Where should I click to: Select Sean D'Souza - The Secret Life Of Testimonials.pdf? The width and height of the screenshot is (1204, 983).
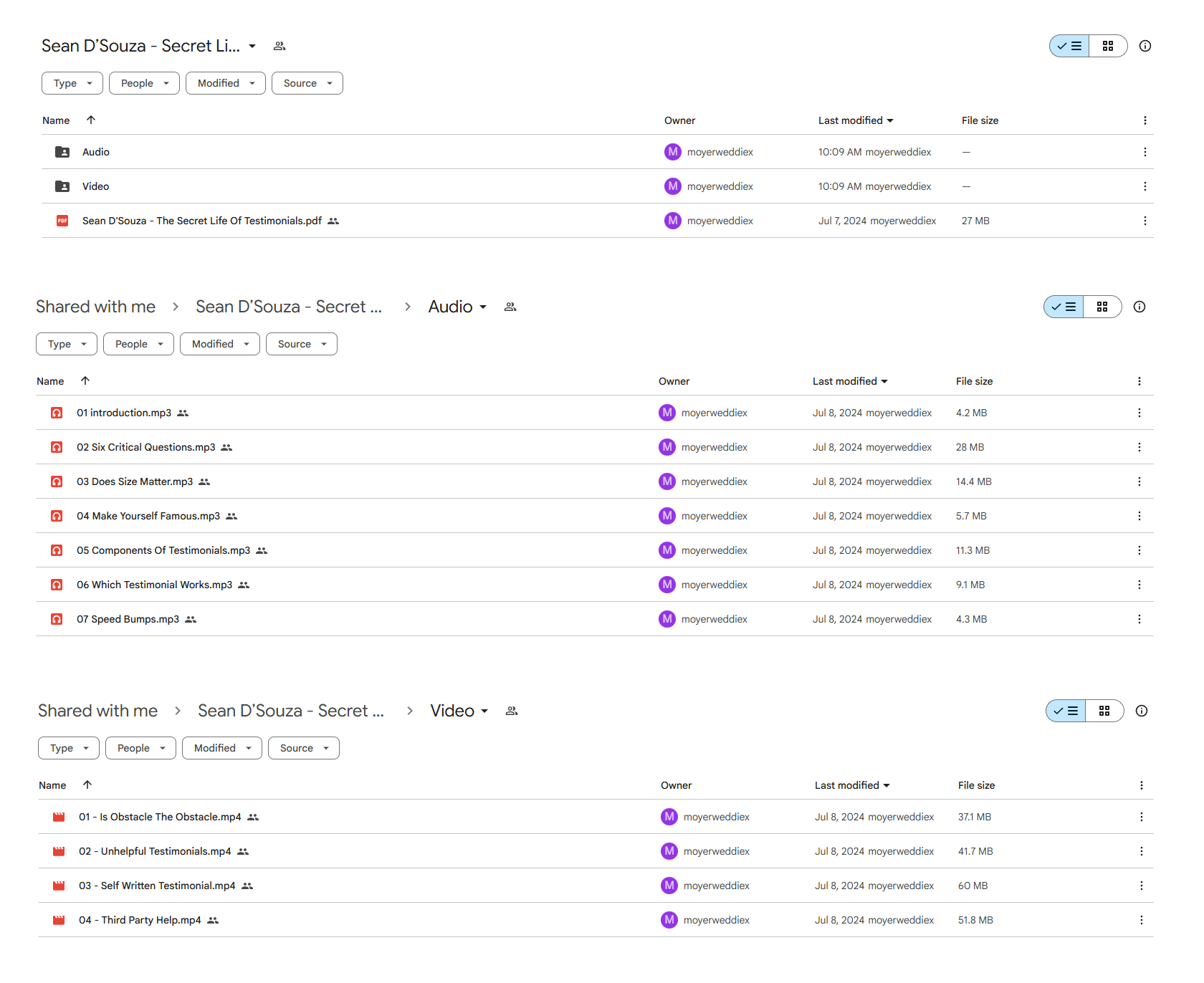[598, 221]
